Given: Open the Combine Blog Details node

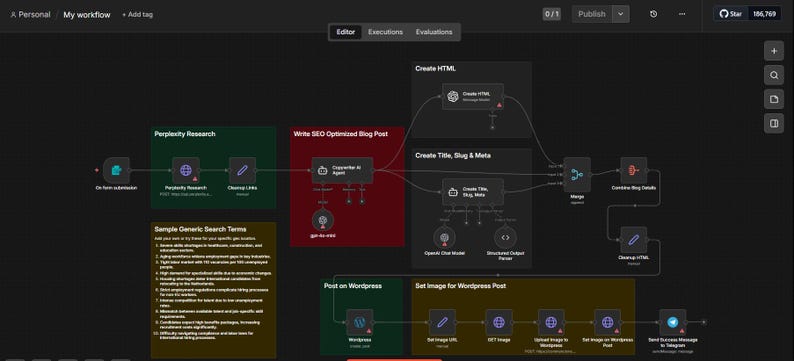Looking at the screenshot, I should click(x=633, y=170).
